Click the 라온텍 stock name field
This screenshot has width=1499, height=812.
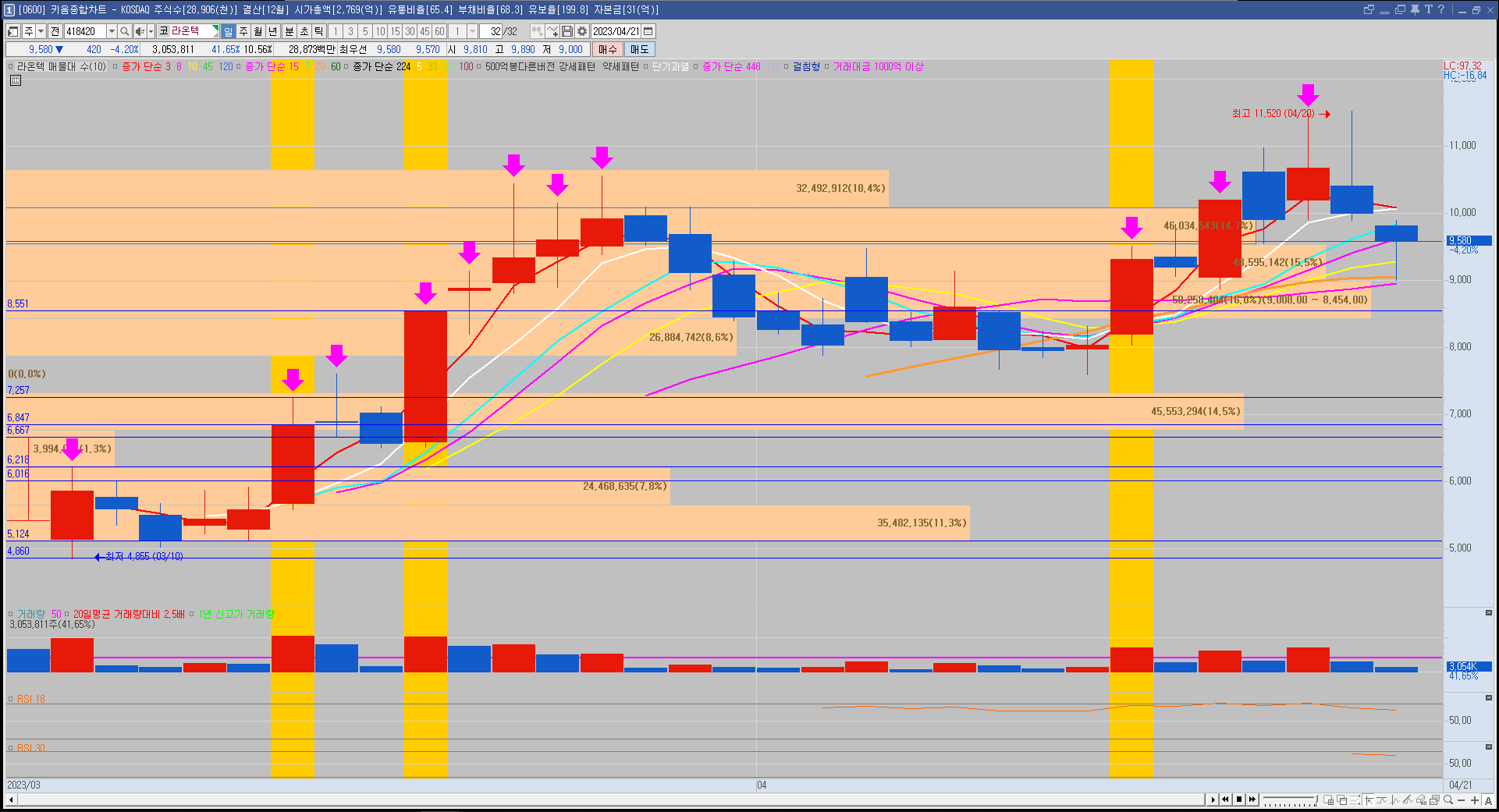point(188,31)
